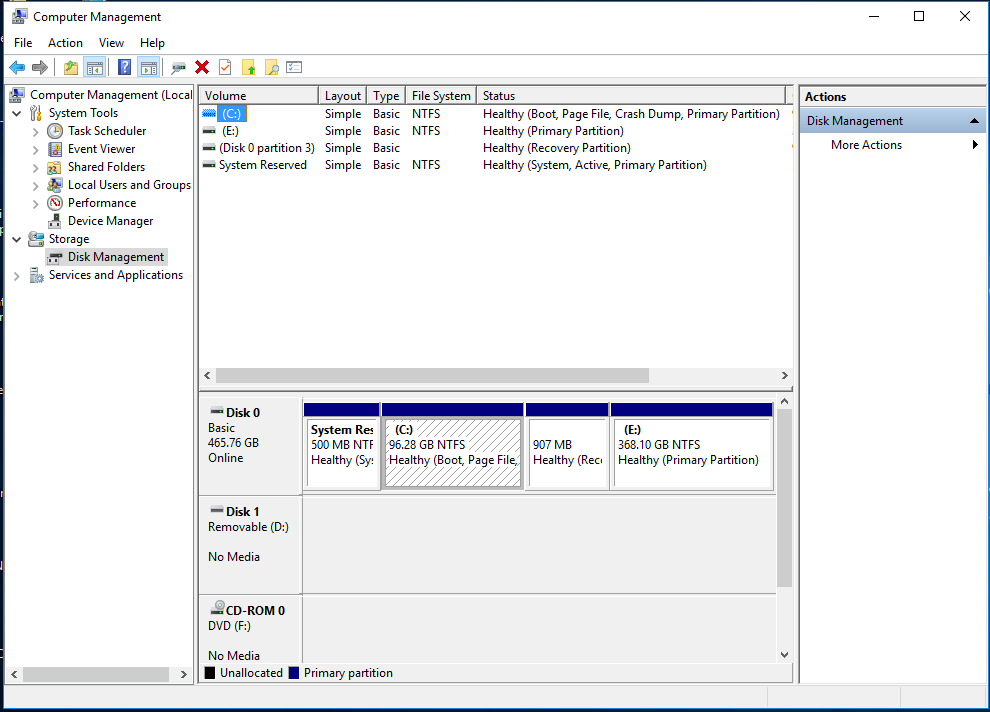The image size is (990, 712).
Task: Click the yellow page with green arrow icon
Action: pyautogui.click(x=248, y=68)
